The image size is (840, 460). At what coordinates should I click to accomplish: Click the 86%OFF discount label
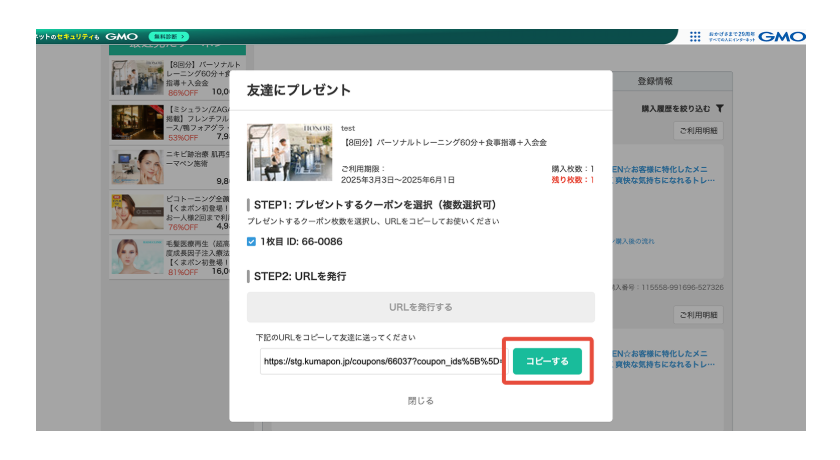point(183,93)
